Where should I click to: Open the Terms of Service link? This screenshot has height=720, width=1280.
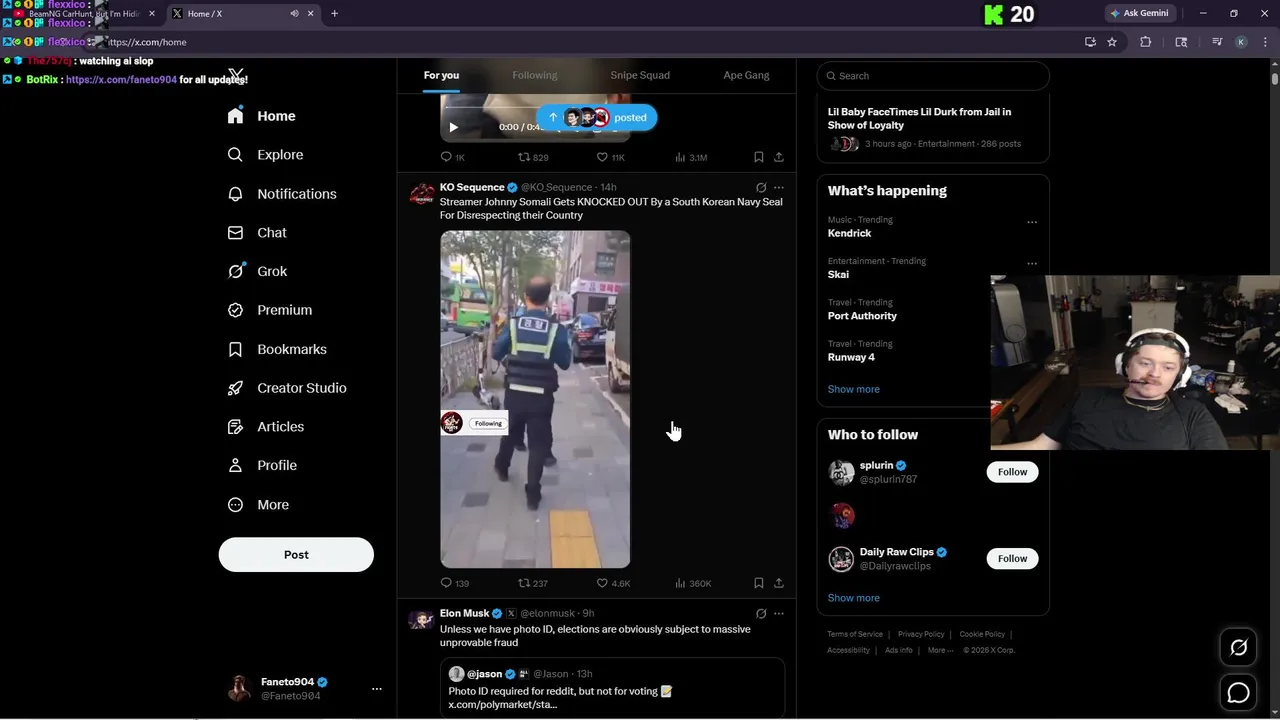855,634
